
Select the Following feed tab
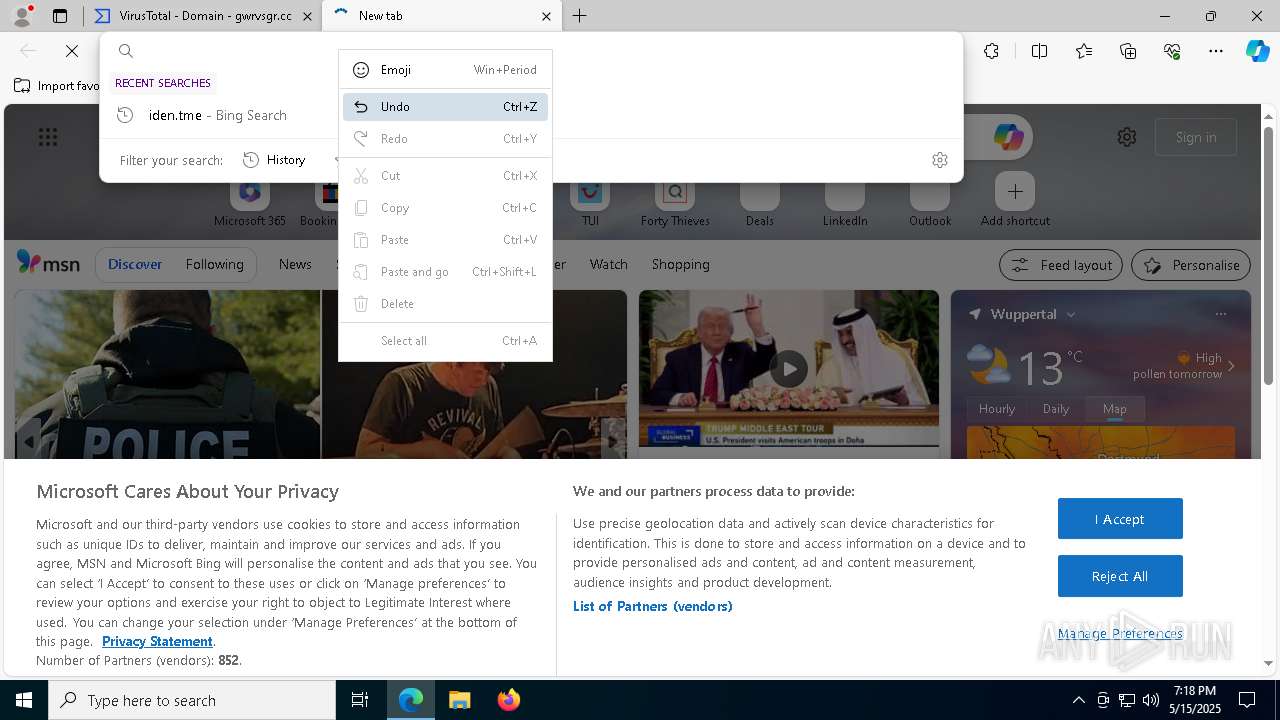point(214,264)
